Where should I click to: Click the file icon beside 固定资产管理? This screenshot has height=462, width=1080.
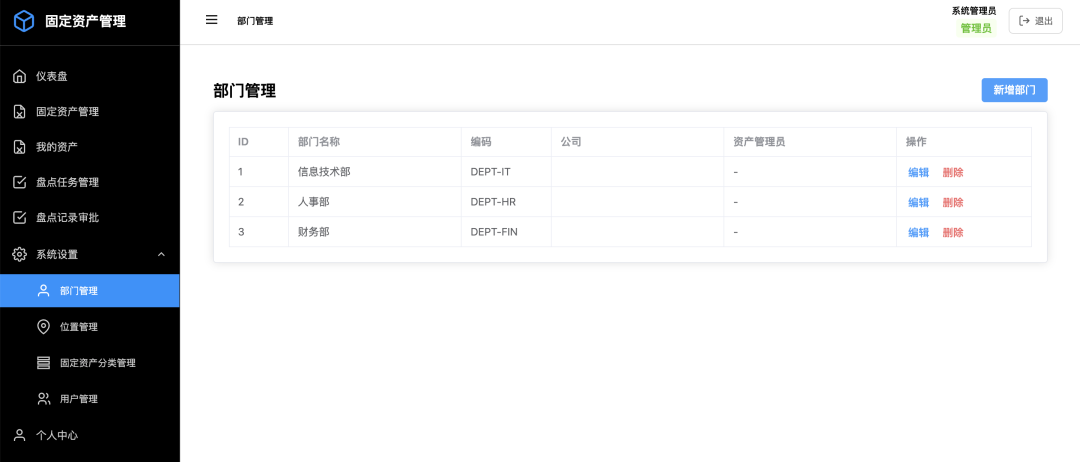click(x=20, y=112)
